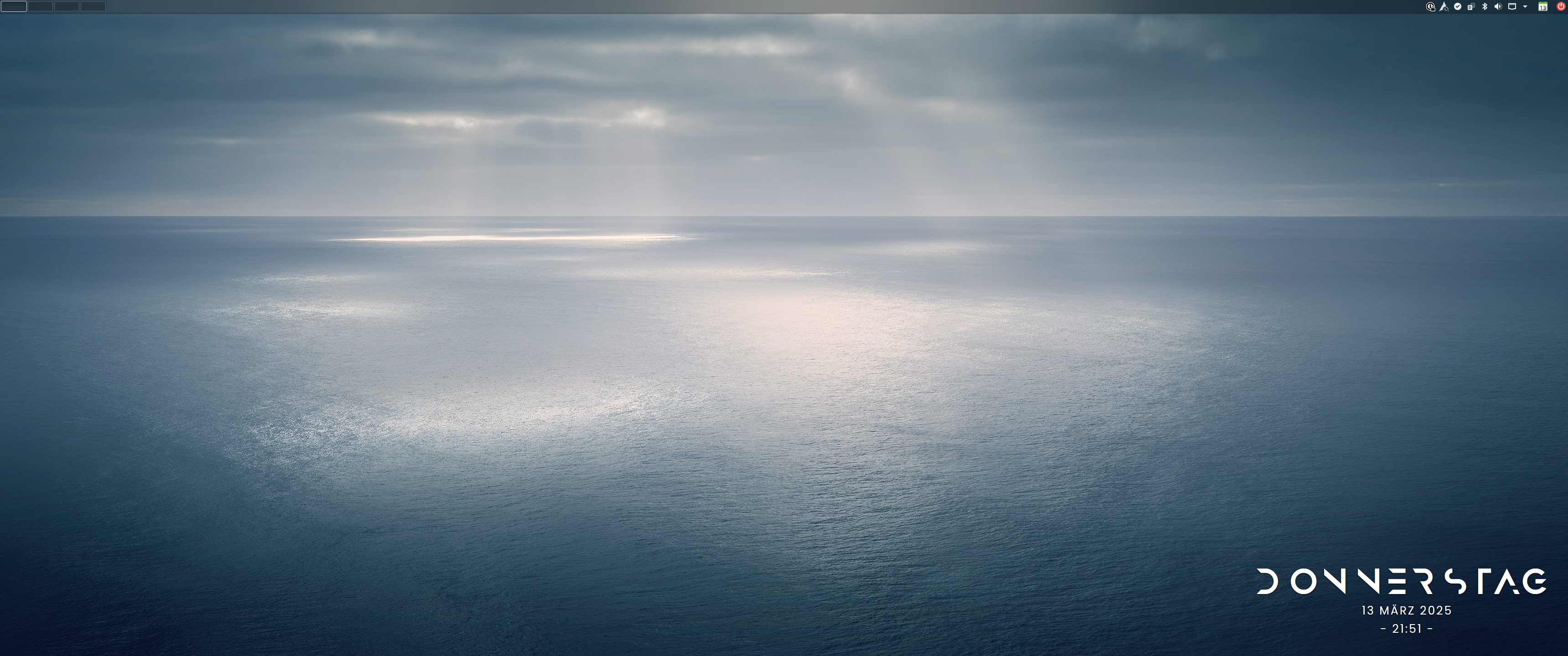Switch to the fourth workspace
1568x656 pixels.
93,6
